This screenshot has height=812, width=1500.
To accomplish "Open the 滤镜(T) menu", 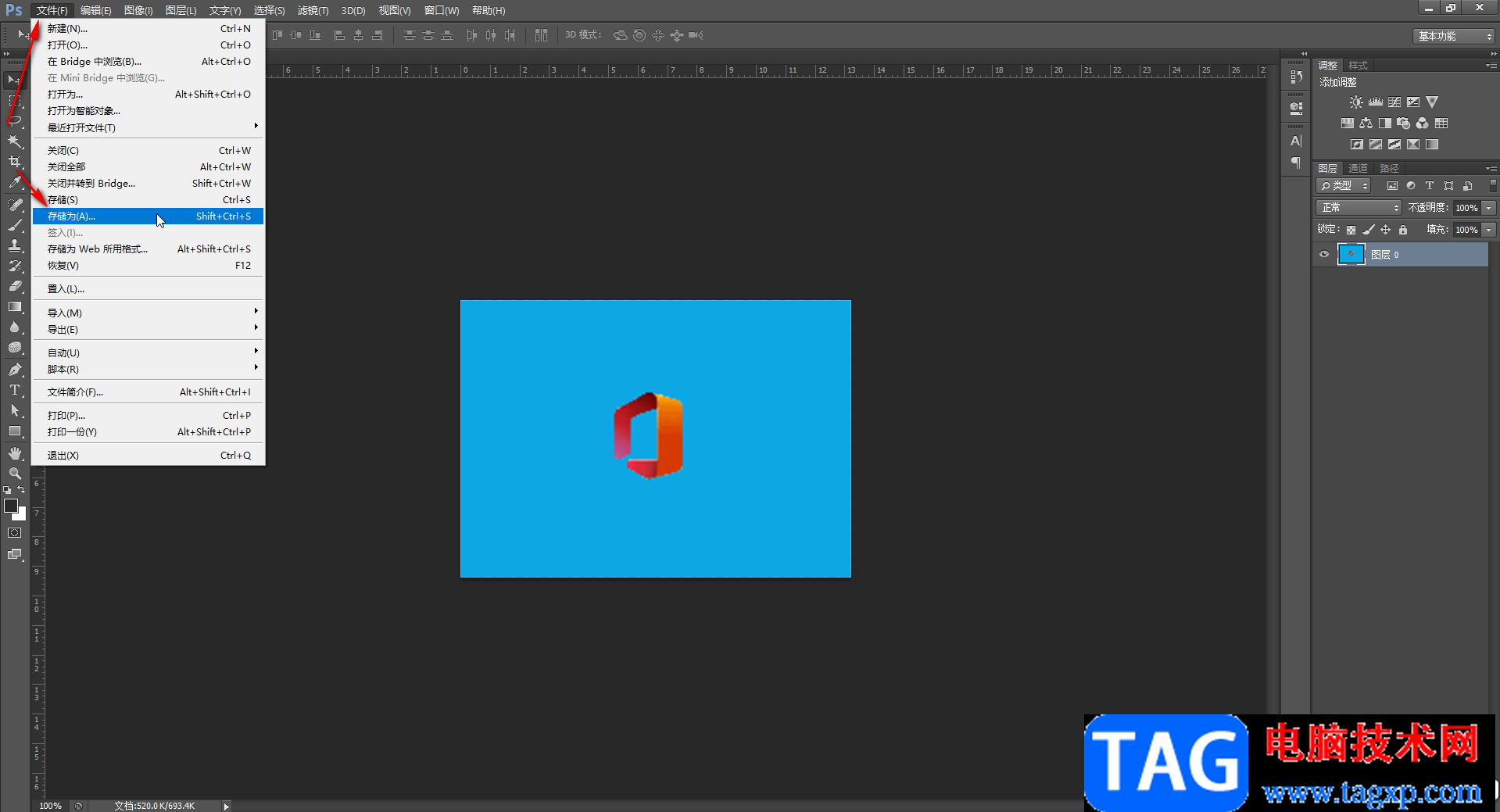I will pyautogui.click(x=313, y=10).
